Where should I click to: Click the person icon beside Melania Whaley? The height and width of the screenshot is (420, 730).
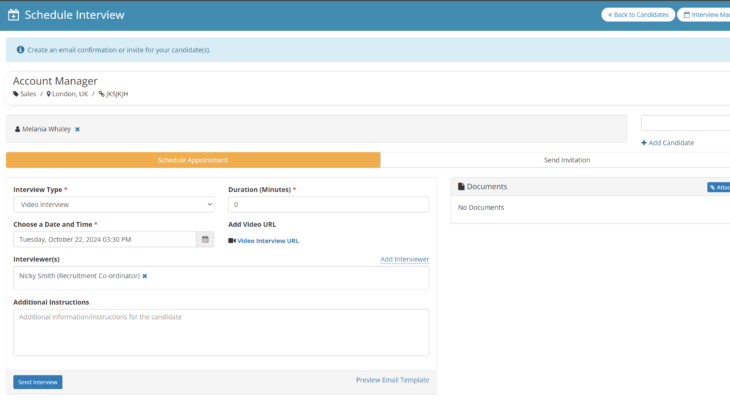pyautogui.click(x=17, y=129)
